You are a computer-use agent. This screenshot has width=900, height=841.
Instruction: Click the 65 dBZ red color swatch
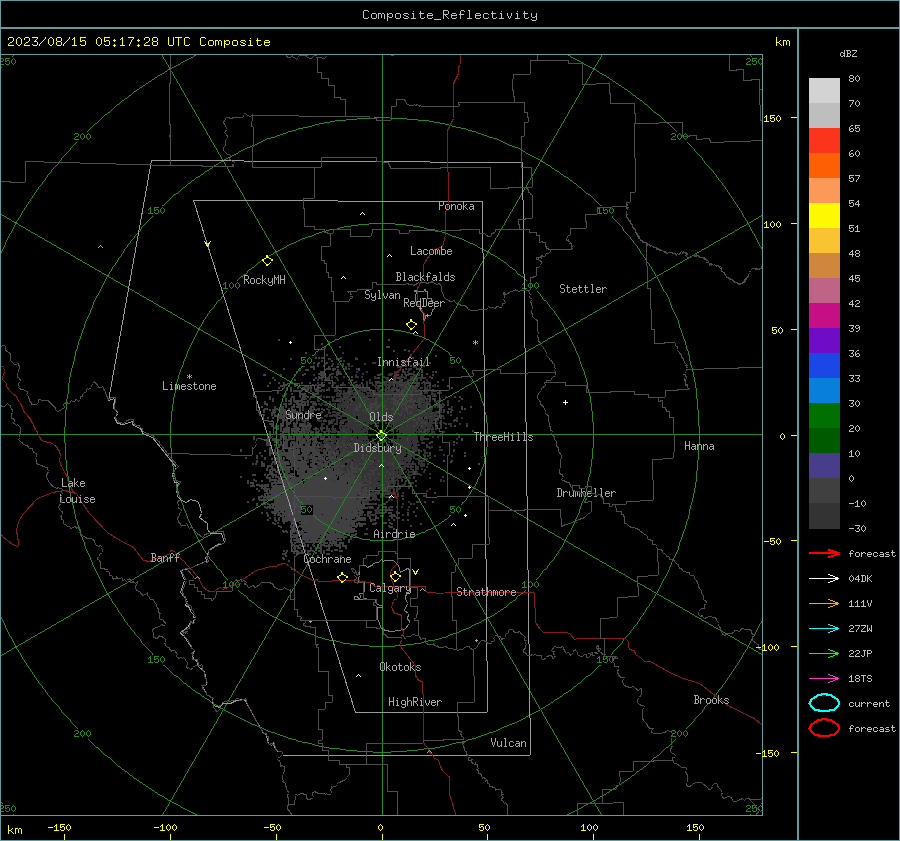point(824,141)
